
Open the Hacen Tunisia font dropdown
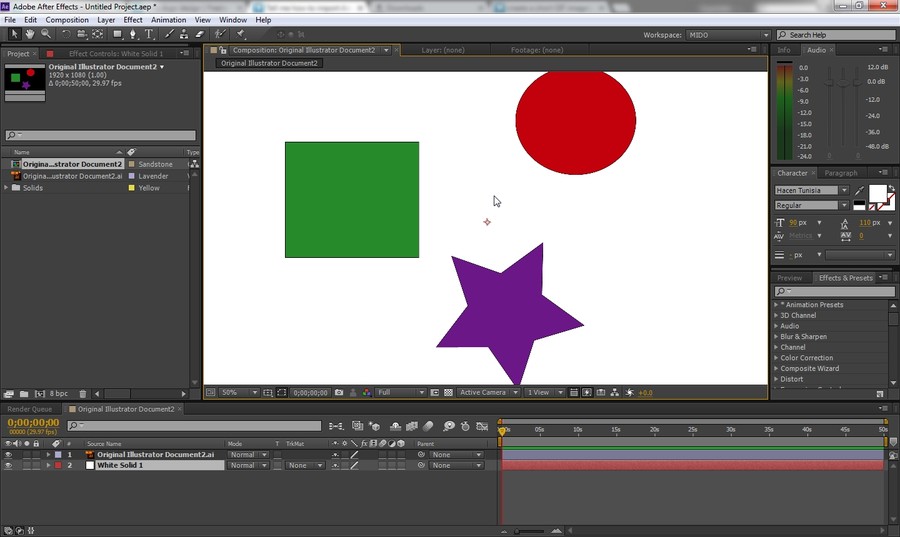(844, 190)
